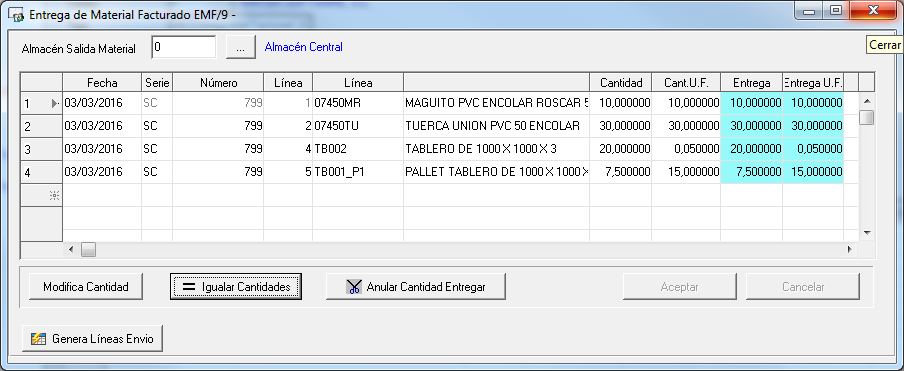Select row header 2 in the grid
The image size is (904, 371).
(x=42, y=126)
